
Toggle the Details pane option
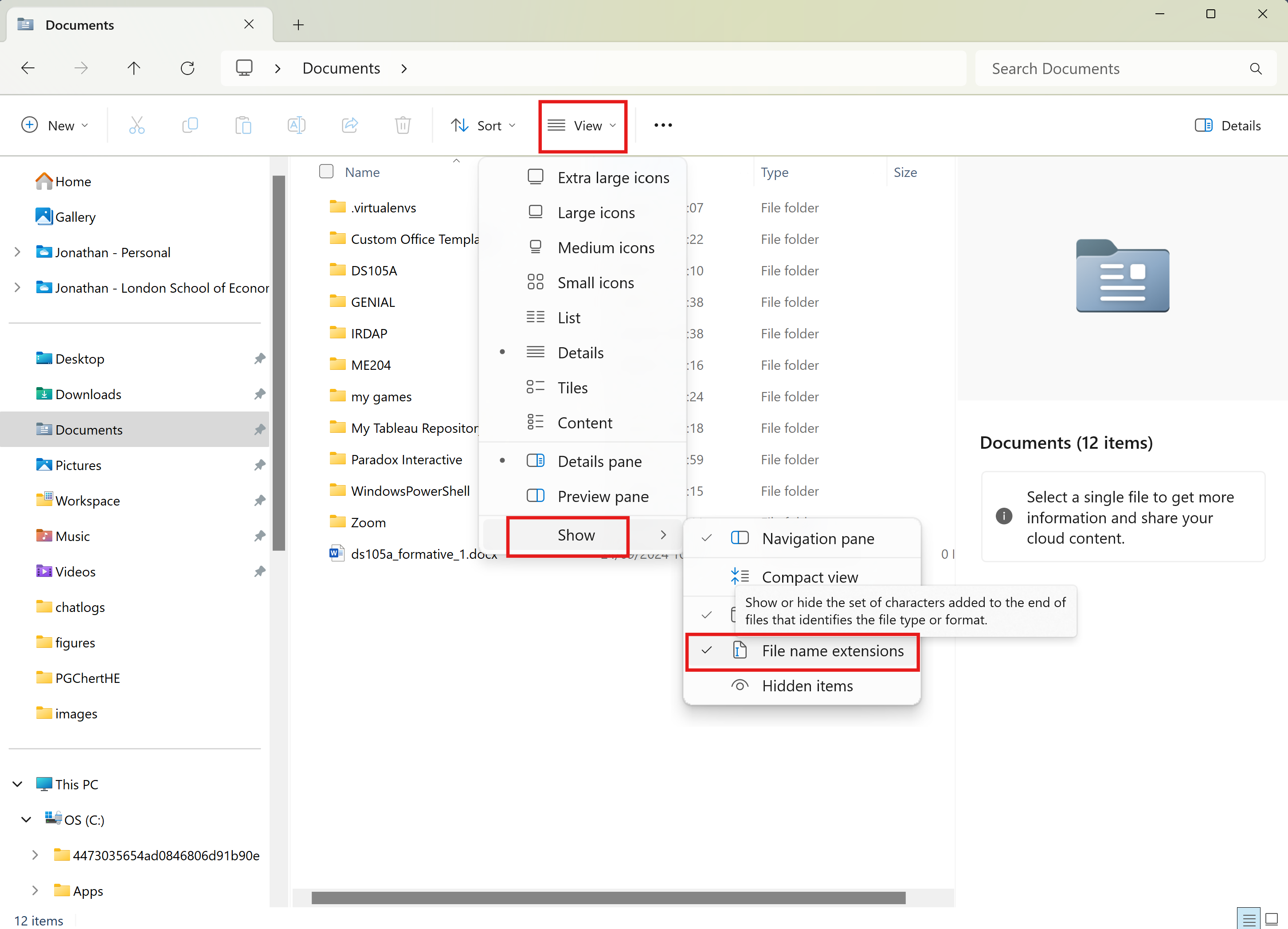pyautogui.click(x=583, y=461)
